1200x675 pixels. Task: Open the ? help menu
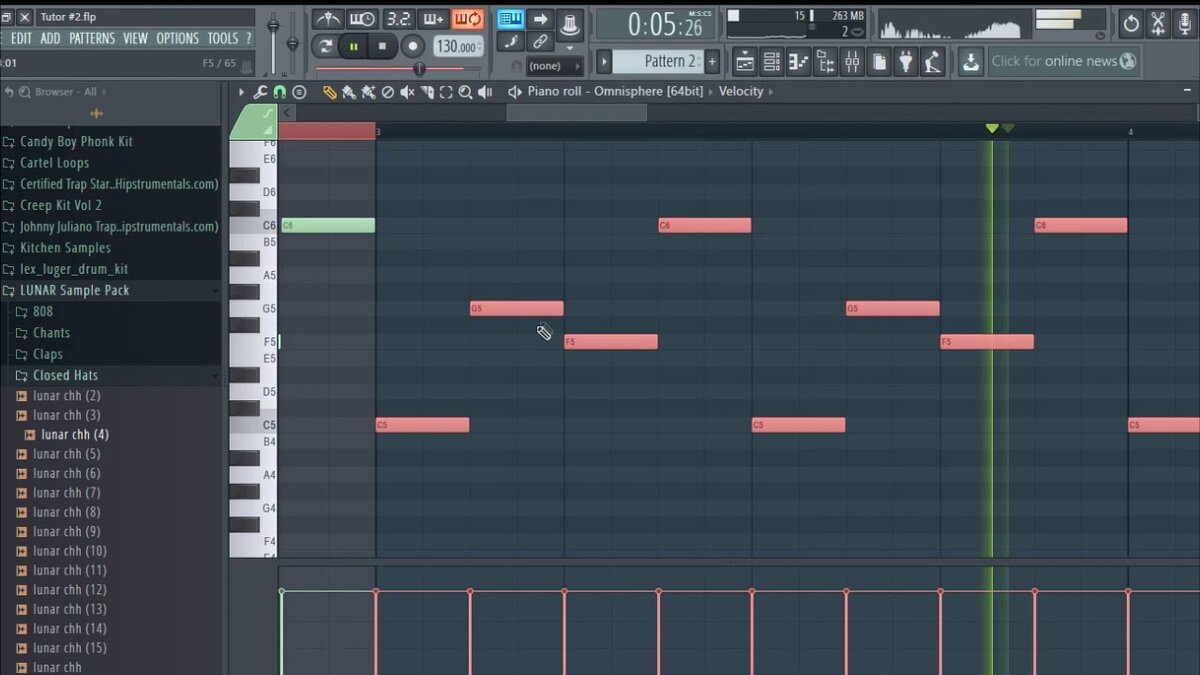[249, 38]
